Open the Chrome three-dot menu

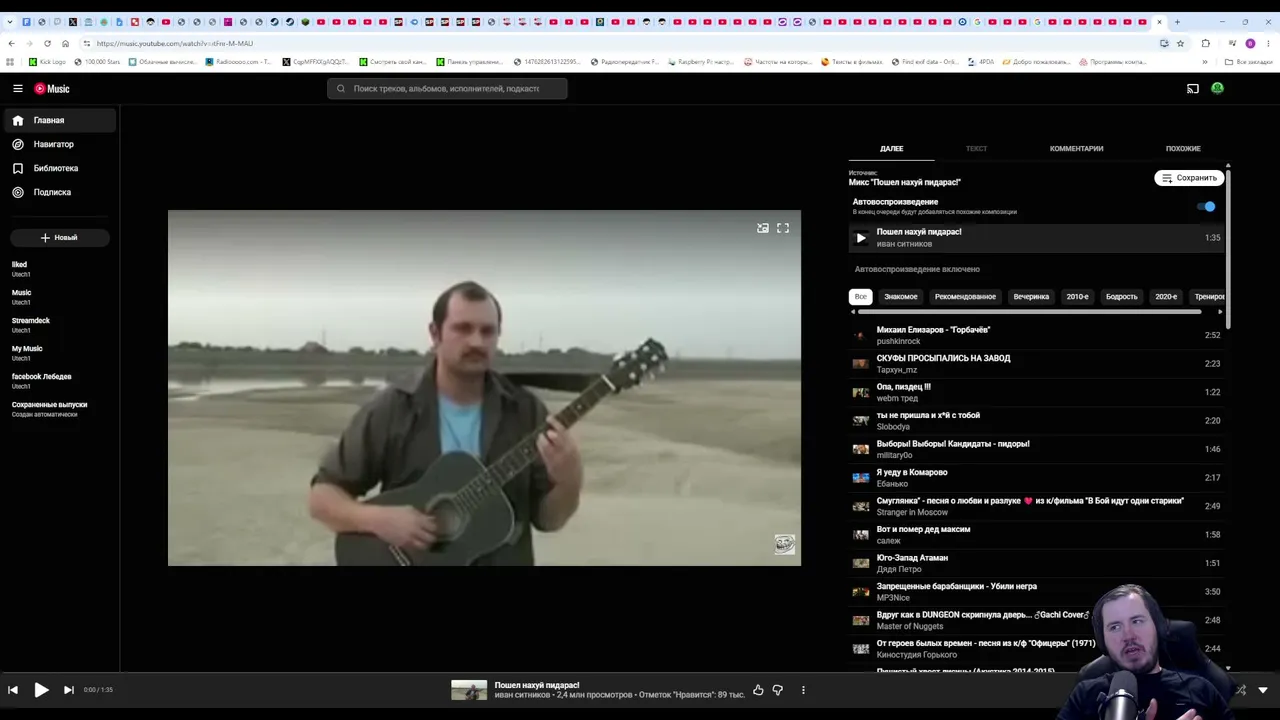coord(1269,44)
